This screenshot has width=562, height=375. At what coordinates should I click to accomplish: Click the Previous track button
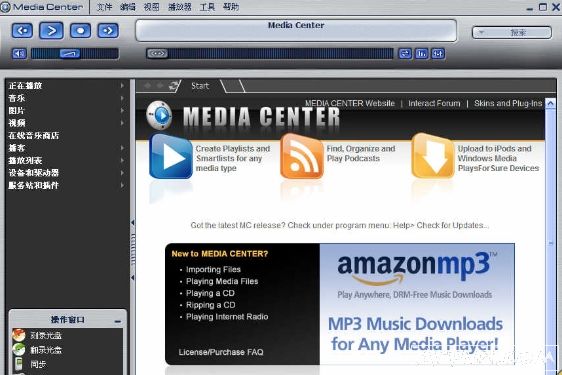[22, 30]
